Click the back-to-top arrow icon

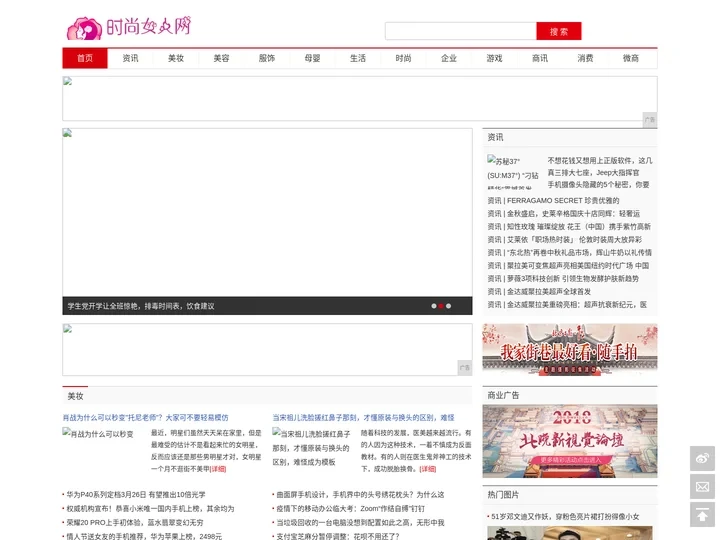pos(702,515)
